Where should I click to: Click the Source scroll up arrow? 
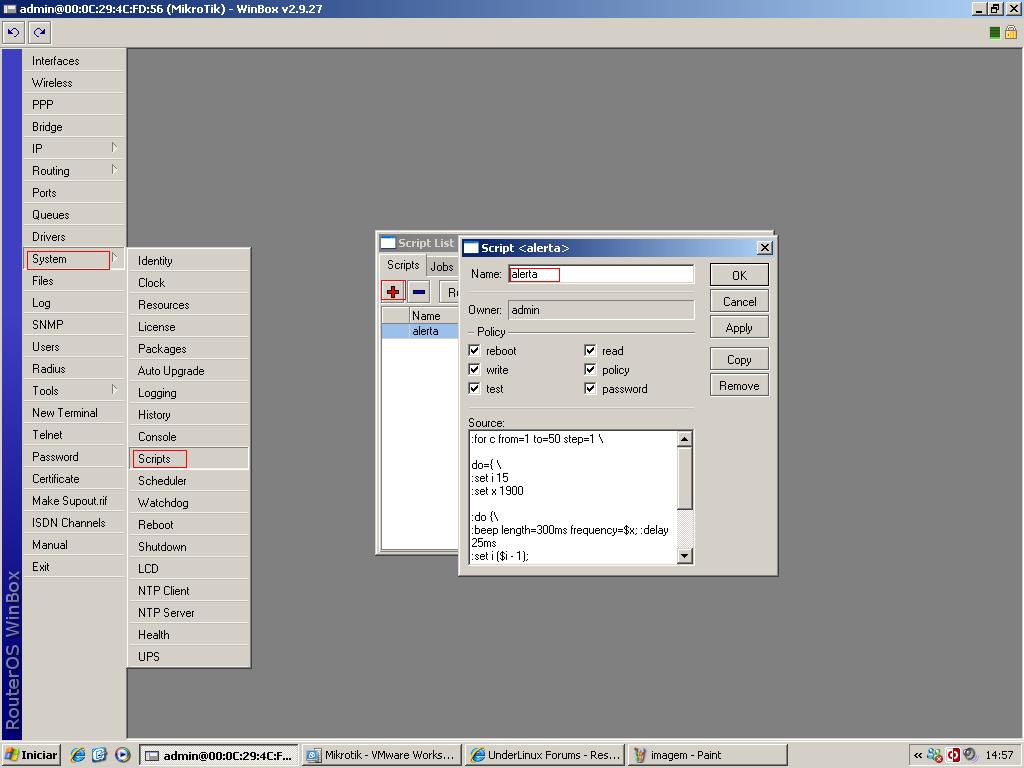[684, 439]
